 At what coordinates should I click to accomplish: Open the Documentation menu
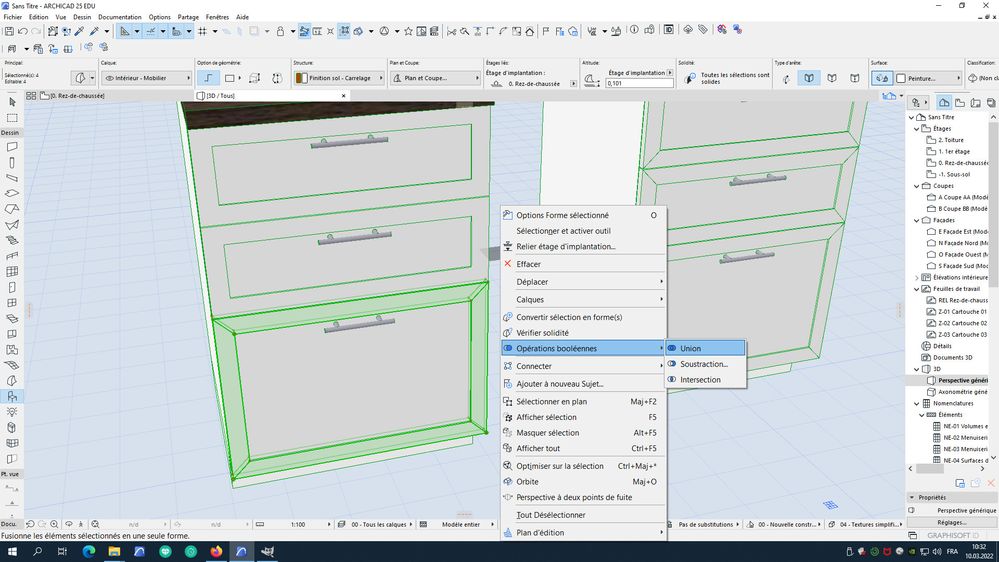[119, 17]
